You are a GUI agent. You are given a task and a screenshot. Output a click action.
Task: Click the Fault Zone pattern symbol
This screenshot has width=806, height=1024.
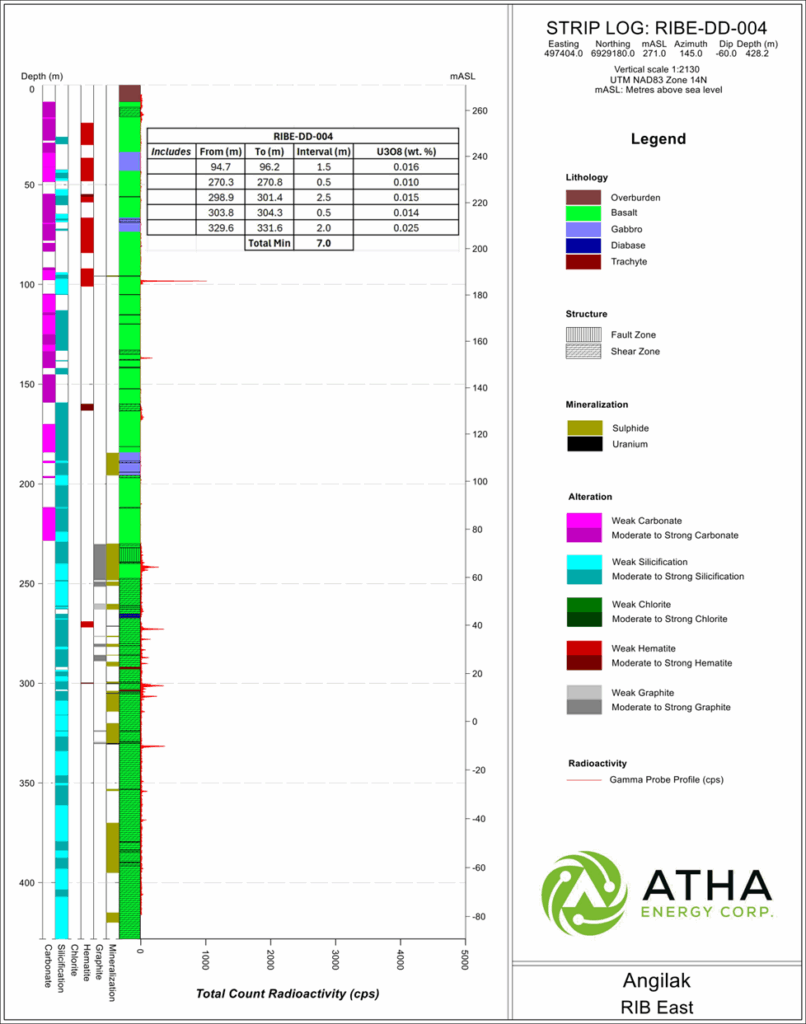coord(584,335)
